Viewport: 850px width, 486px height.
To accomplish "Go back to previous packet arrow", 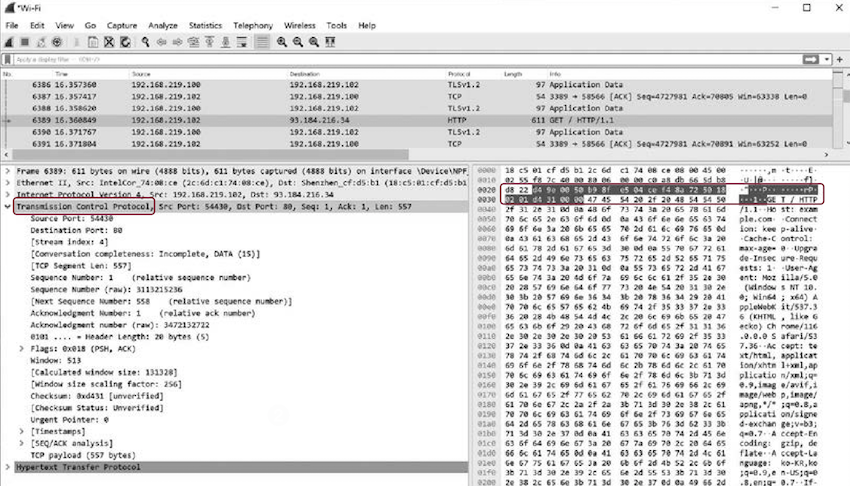I will (162, 42).
